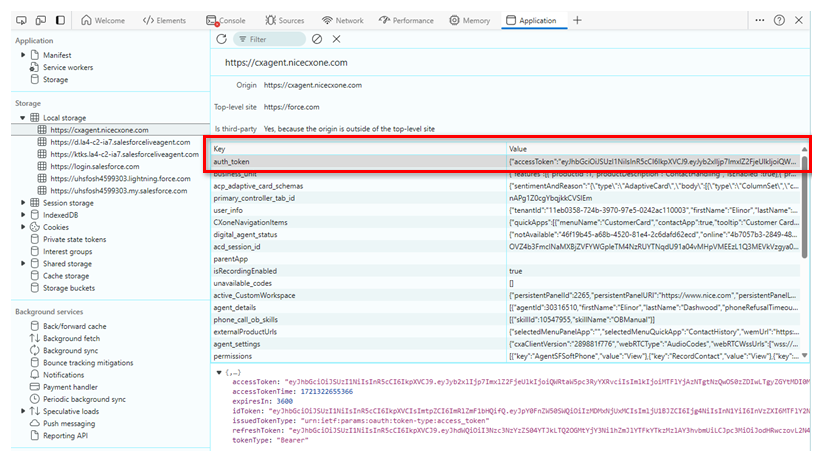Open Storage buckets item

pyautogui.click(x=69, y=288)
